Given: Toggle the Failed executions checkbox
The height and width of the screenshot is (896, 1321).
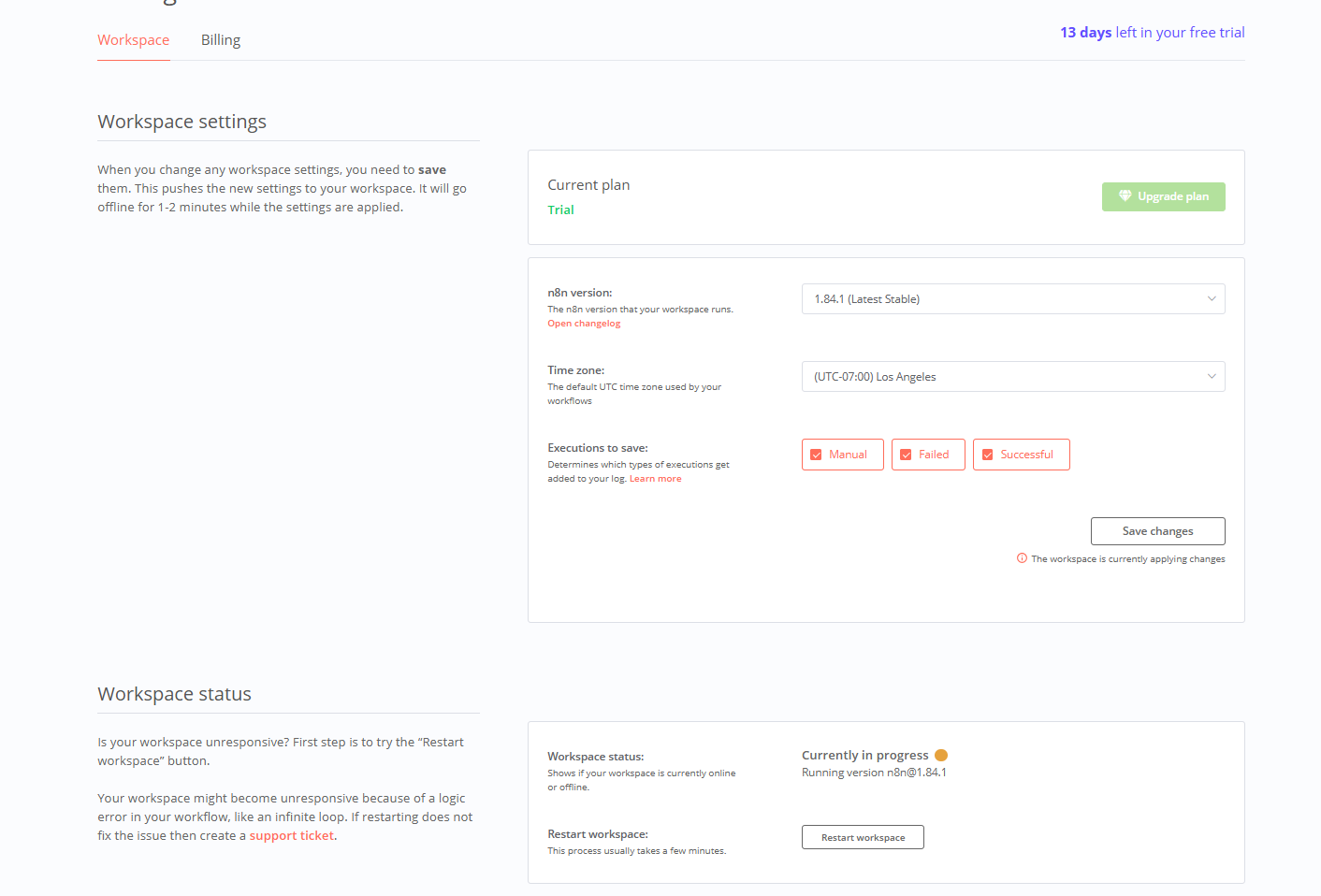Looking at the screenshot, I should (906, 455).
